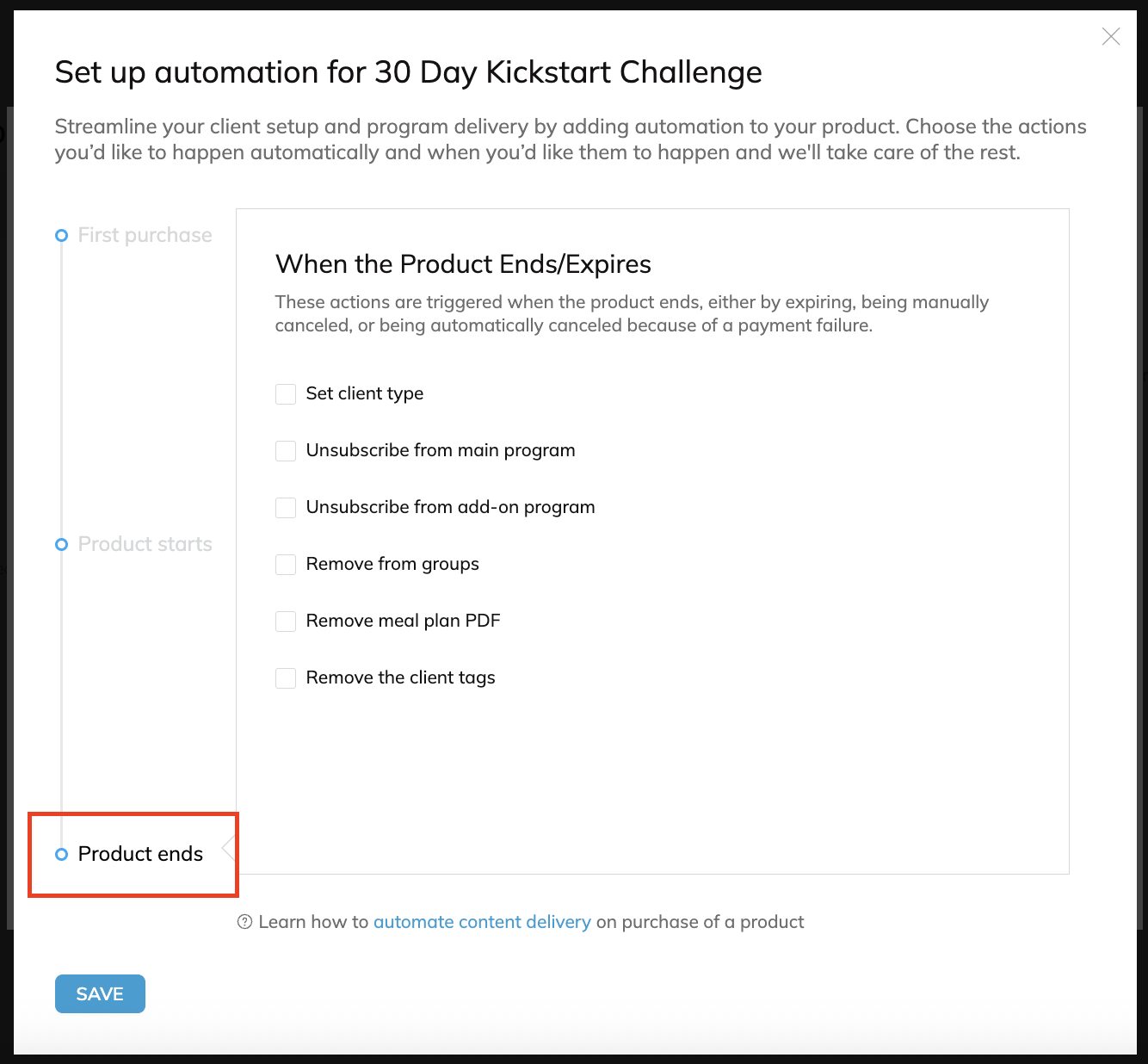This screenshot has height=1064, width=1148.
Task: Click the 'These actions are triggered' description text
Action: (x=632, y=313)
